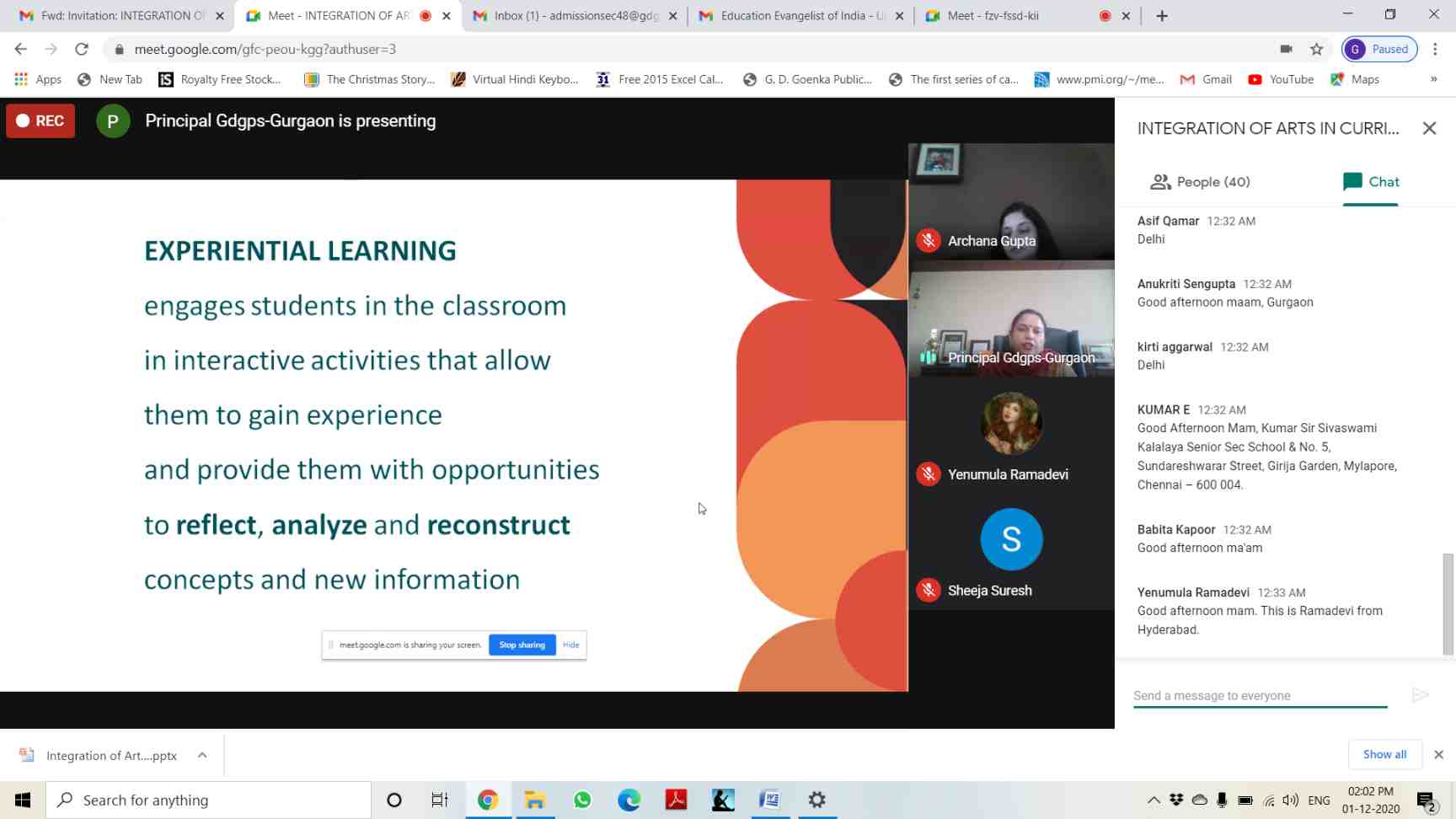Close the downloads bar

[x=1438, y=754]
